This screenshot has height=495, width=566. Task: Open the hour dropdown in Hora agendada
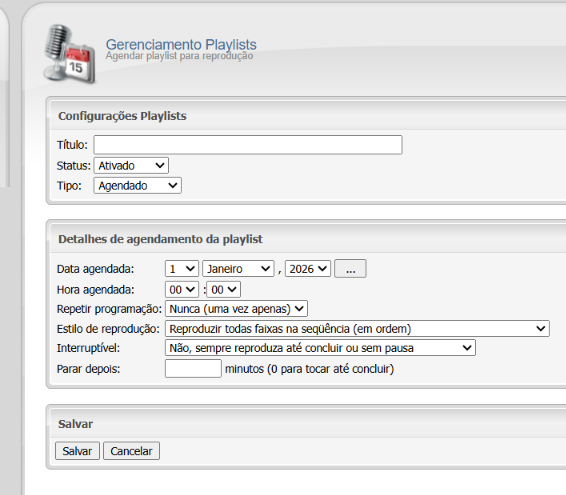click(182, 290)
